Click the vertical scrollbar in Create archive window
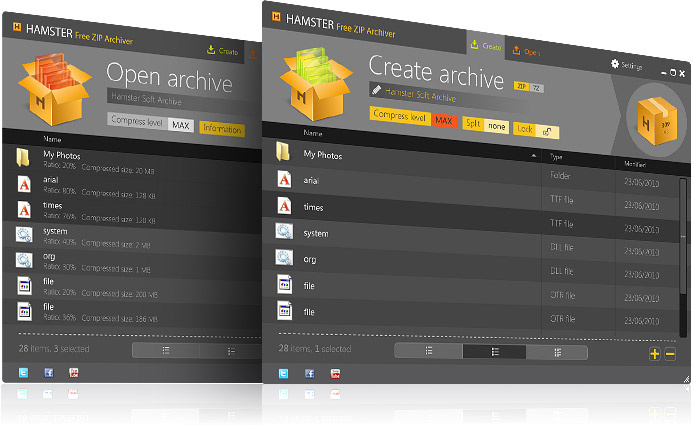This screenshot has width=694, height=425. (683, 235)
